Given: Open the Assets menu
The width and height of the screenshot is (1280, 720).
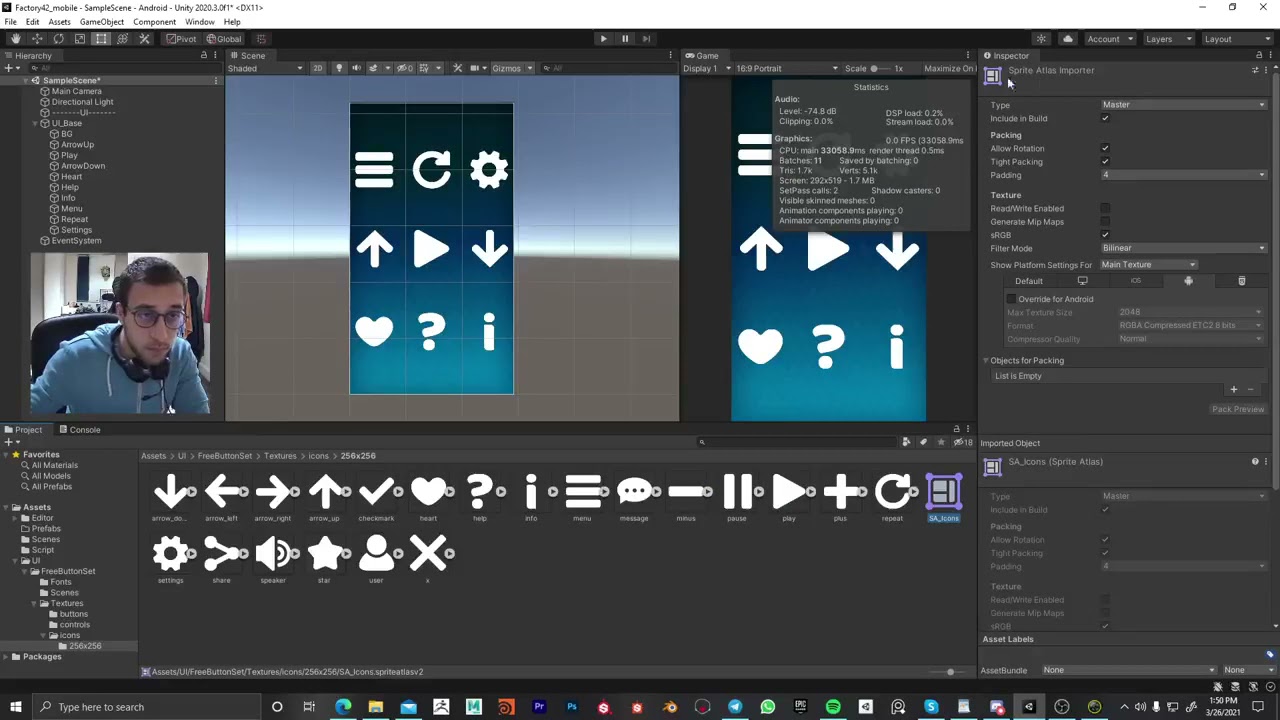Looking at the screenshot, I should click(59, 22).
